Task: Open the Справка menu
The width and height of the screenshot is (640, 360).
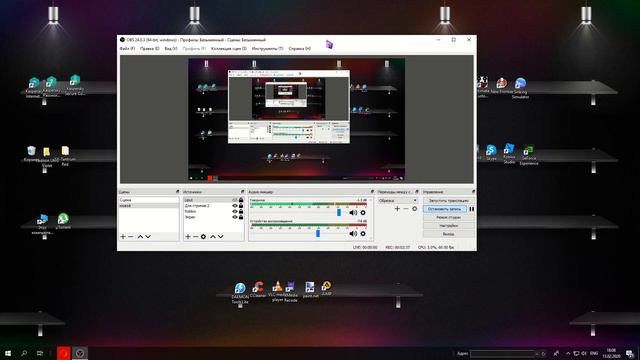Action: [x=300, y=49]
